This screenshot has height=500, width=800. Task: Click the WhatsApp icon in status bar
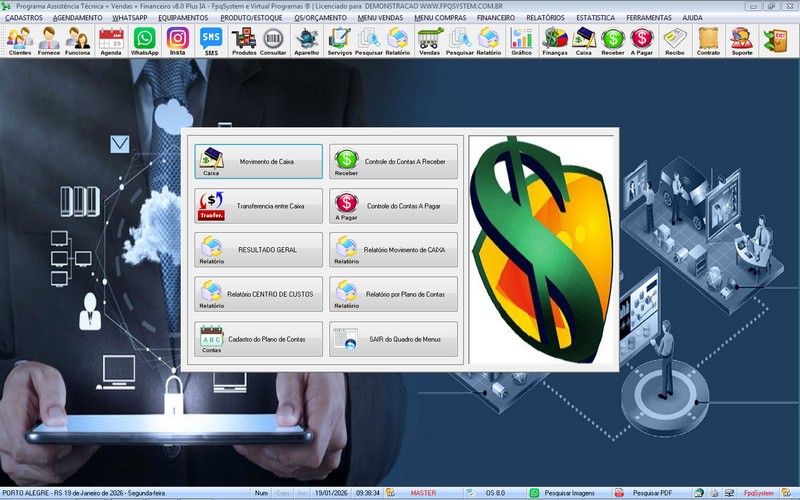[534, 493]
